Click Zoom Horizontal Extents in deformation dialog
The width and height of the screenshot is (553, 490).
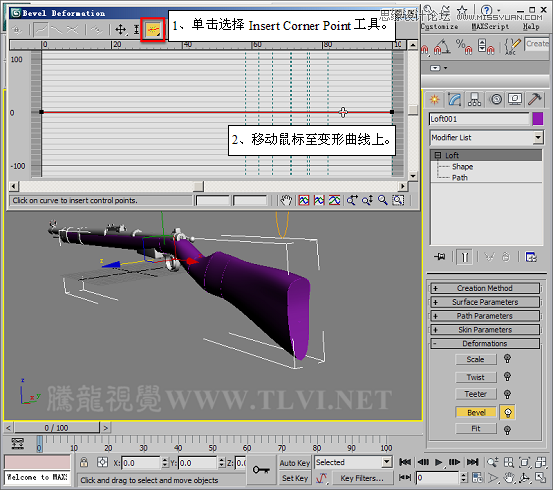[319, 200]
